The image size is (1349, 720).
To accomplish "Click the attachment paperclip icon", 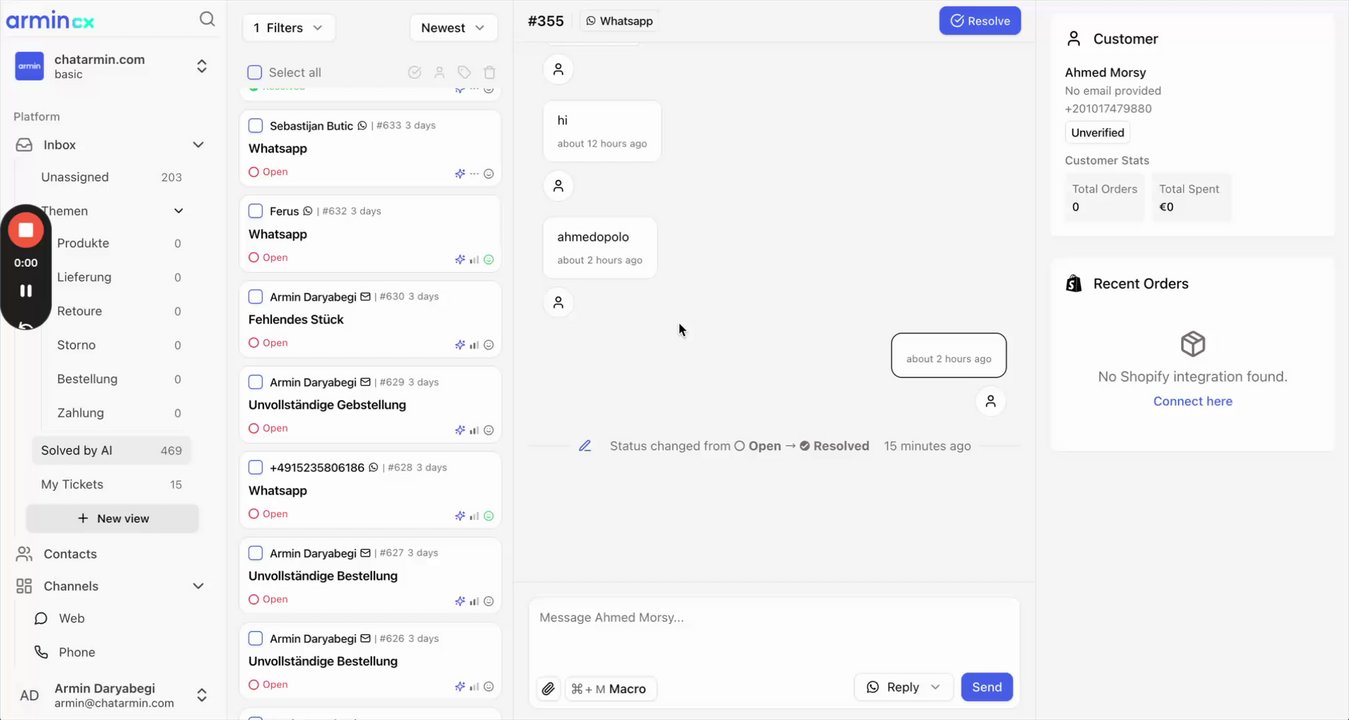I will (x=548, y=688).
